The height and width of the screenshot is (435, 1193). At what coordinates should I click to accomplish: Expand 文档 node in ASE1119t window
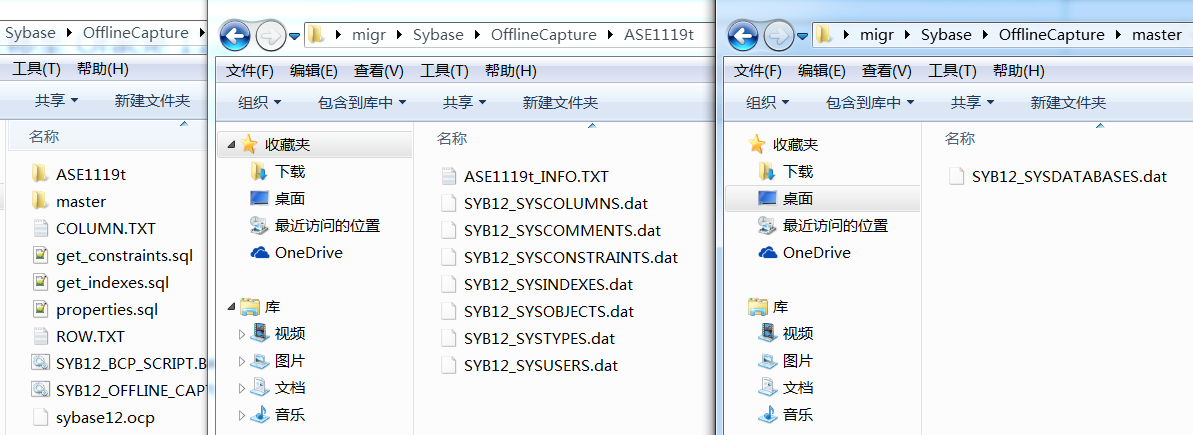(243, 388)
